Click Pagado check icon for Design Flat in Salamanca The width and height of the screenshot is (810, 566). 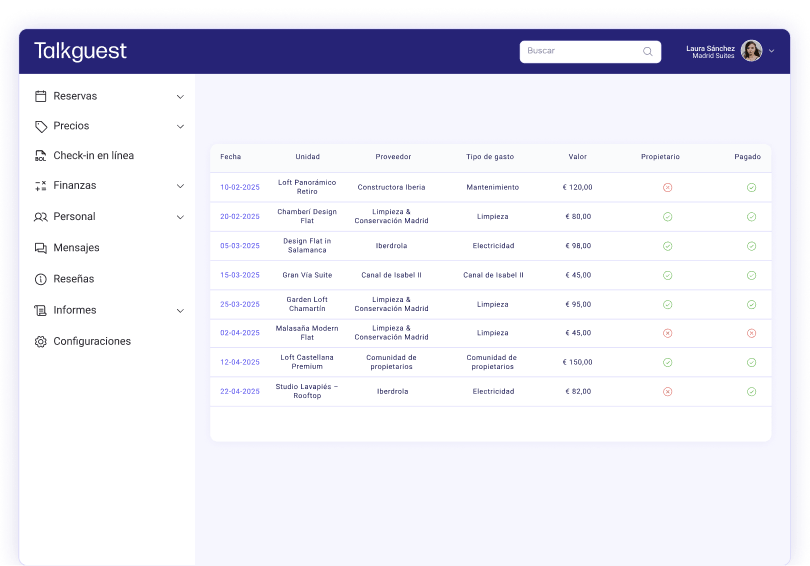[751, 246]
